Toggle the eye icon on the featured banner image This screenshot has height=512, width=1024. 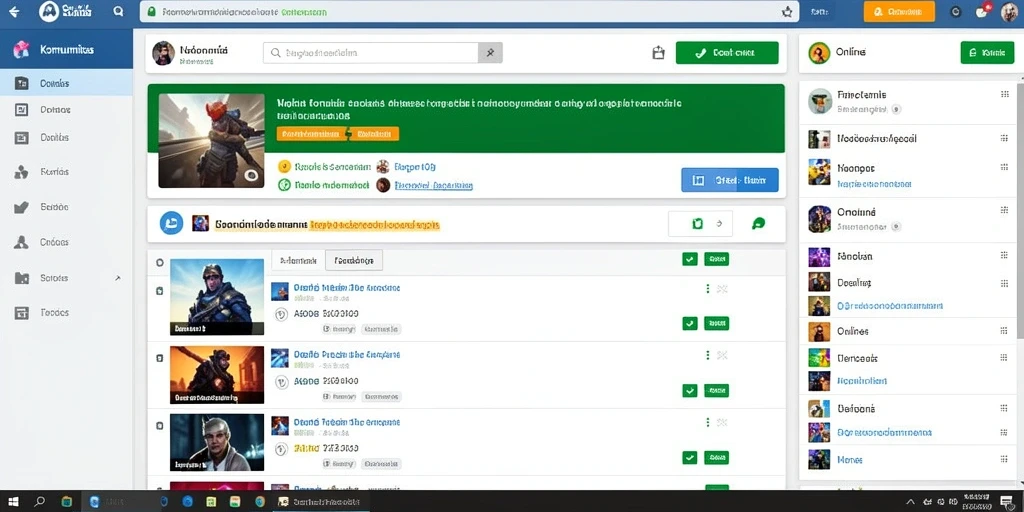[251, 175]
